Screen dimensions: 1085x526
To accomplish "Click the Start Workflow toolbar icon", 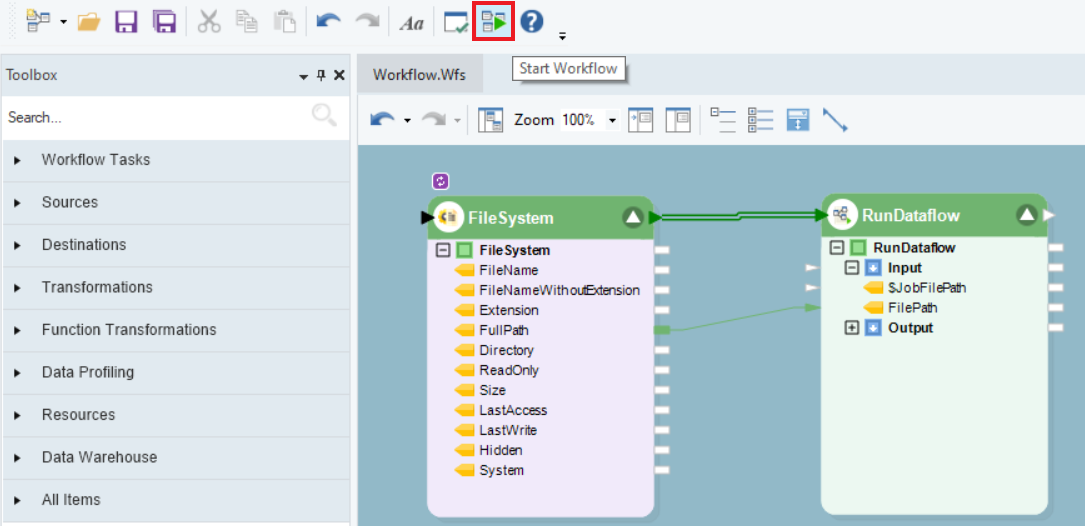I will (x=493, y=21).
